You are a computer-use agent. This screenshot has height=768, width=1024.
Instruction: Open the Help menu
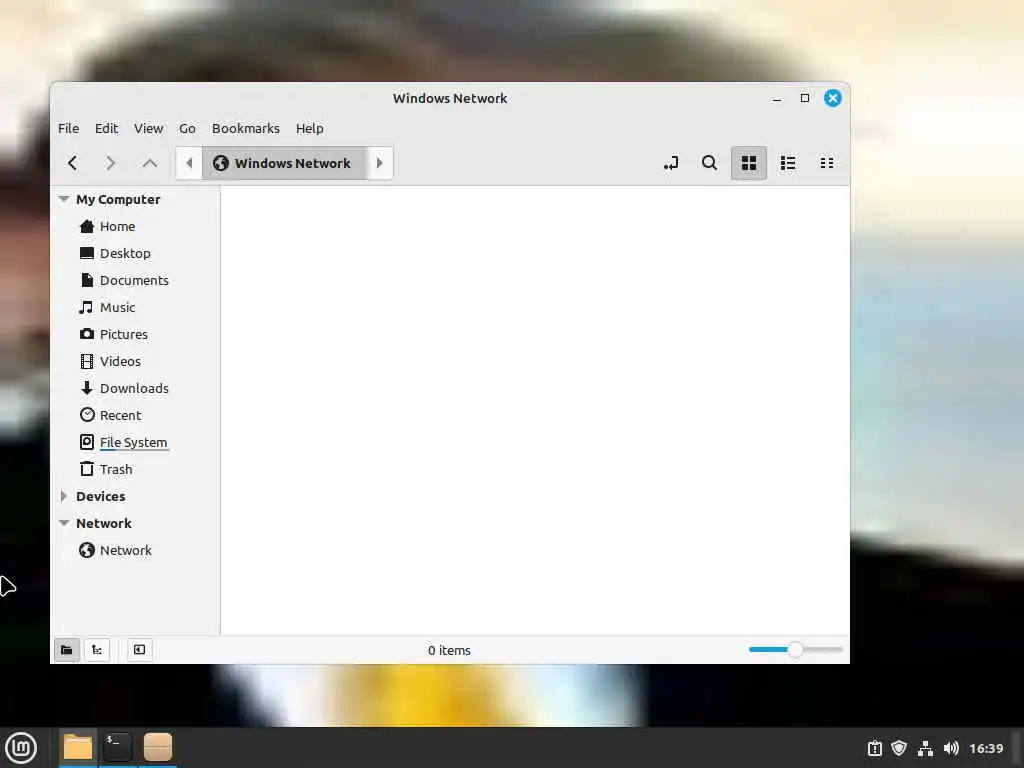coord(310,128)
